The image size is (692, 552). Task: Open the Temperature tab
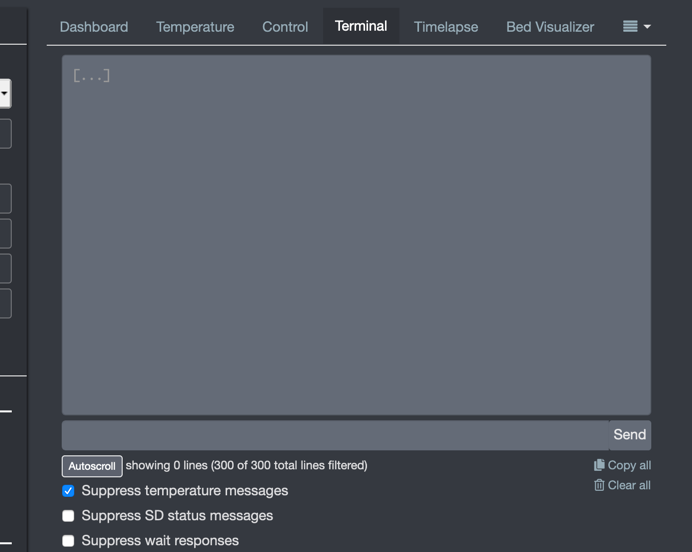195,27
